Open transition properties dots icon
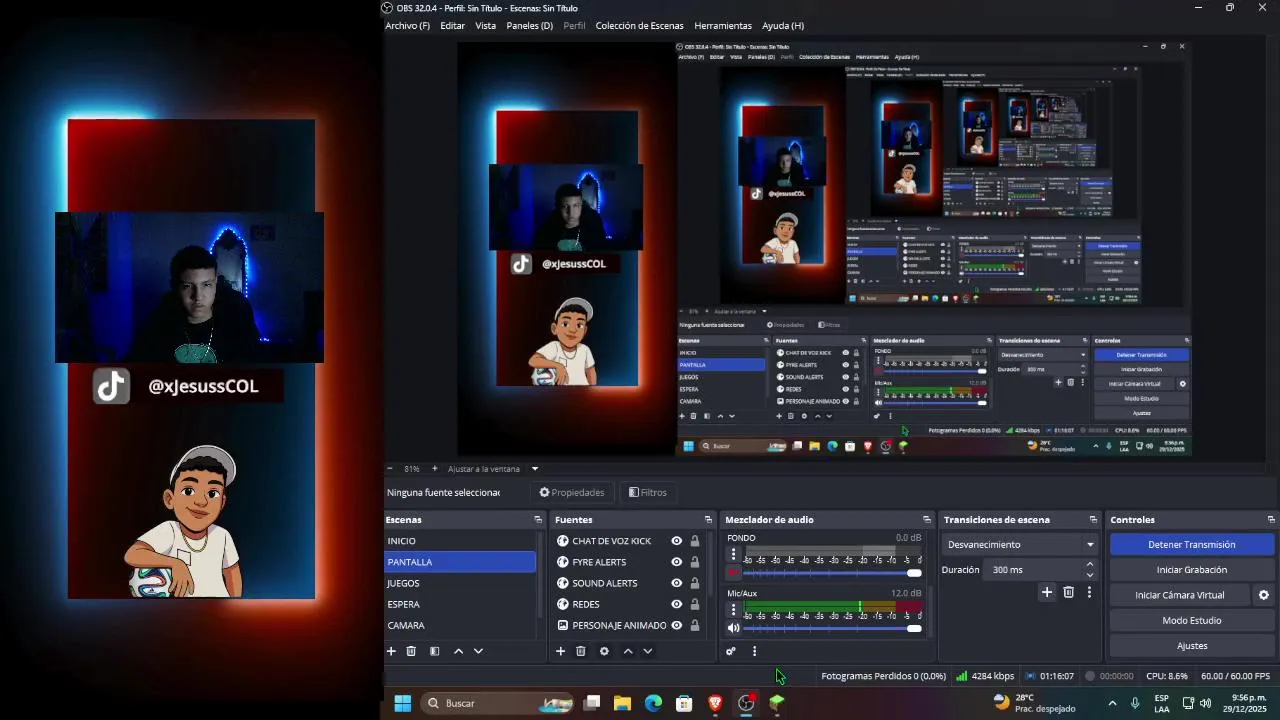The height and width of the screenshot is (720, 1280). [x=1089, y=592]
